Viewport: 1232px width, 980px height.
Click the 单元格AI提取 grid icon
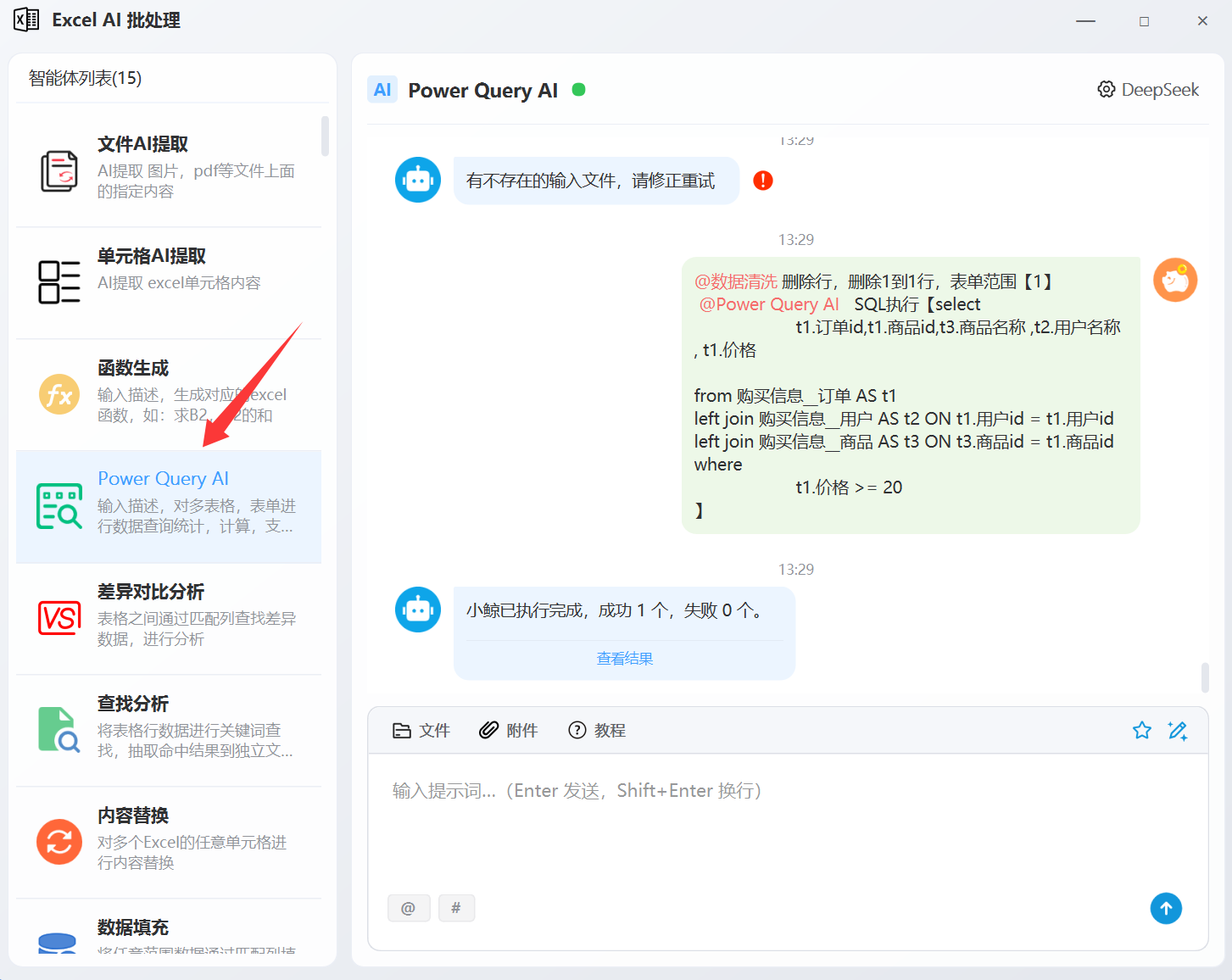coord(59,282)
